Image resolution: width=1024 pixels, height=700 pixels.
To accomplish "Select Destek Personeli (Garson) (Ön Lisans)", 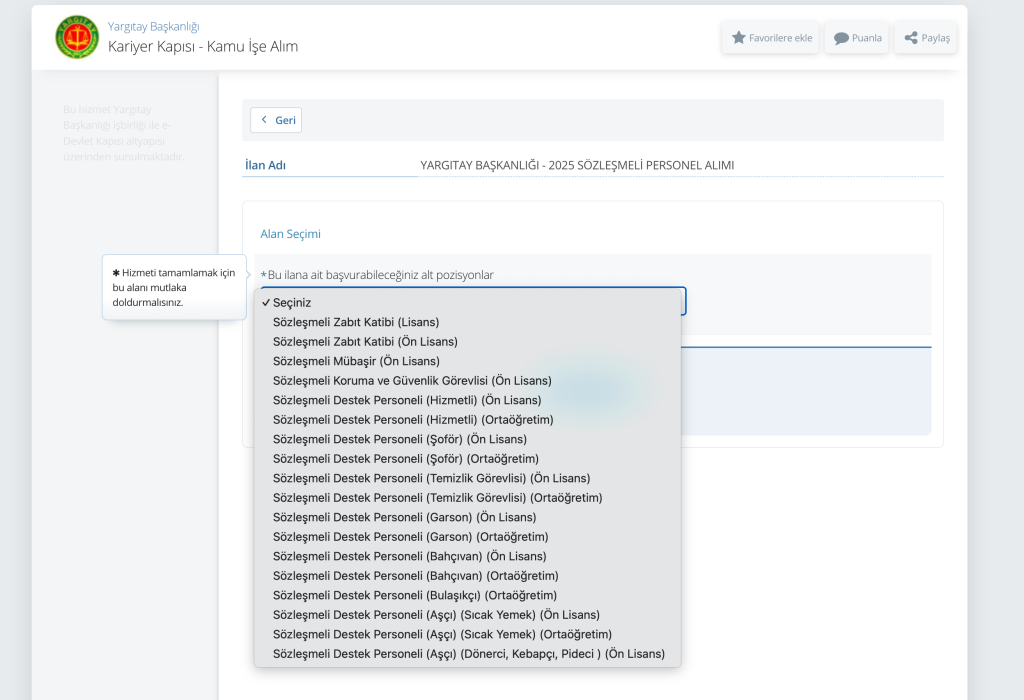I will 404,517.
